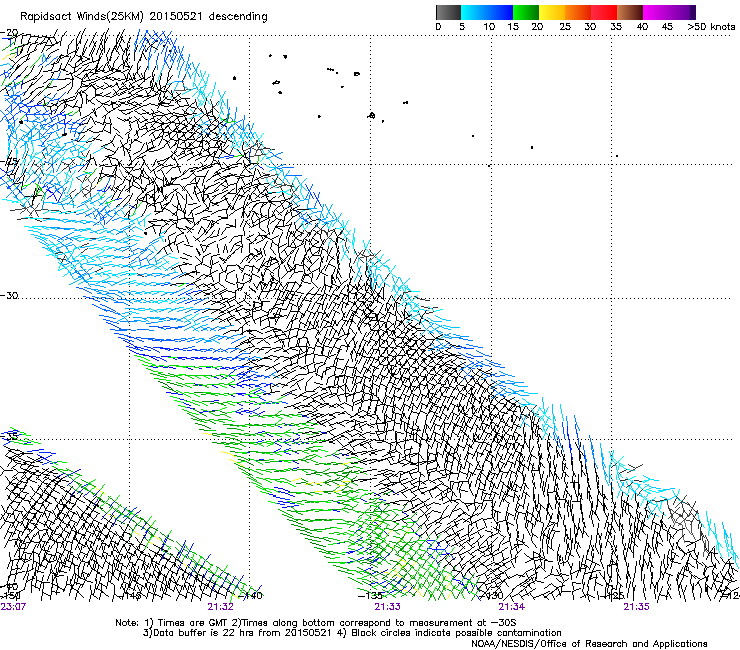Screen dimensions: 740x650
Task: Click the time label 23:07
Action: (x=13, y=606)
